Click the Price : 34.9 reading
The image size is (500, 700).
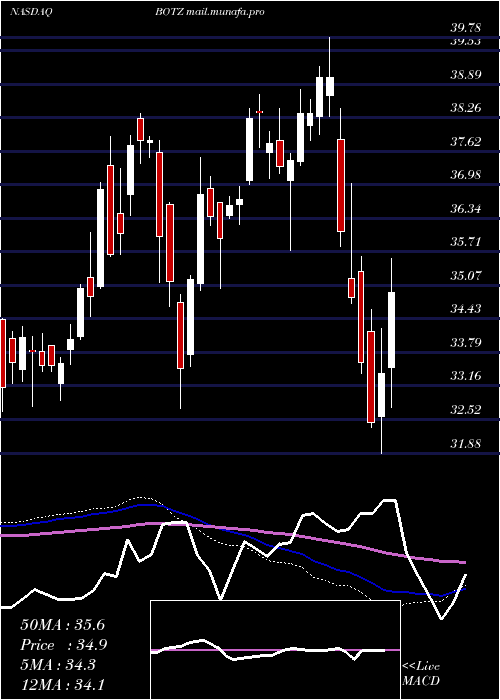coord(64,645)
